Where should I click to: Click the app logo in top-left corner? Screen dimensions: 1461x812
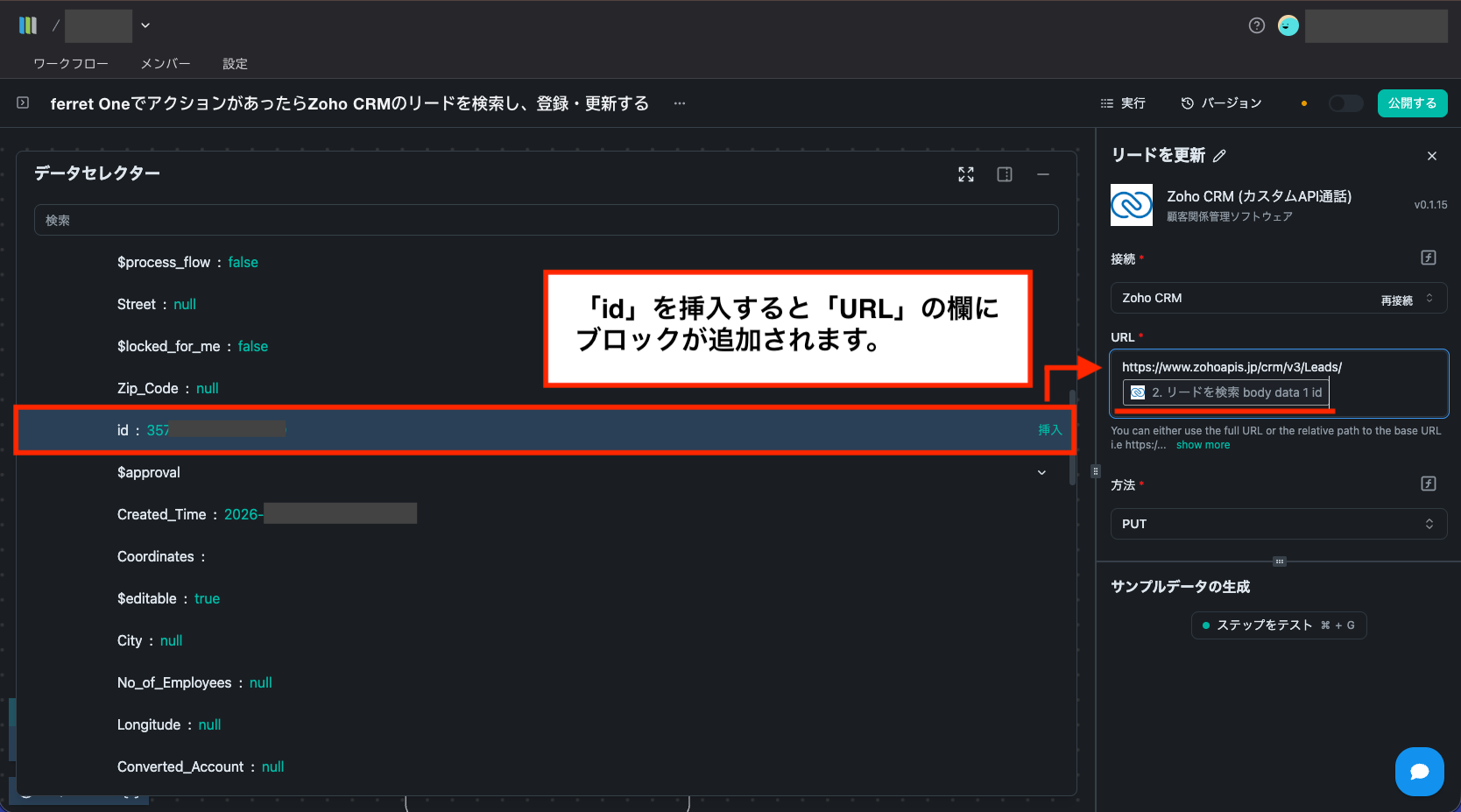28,25
